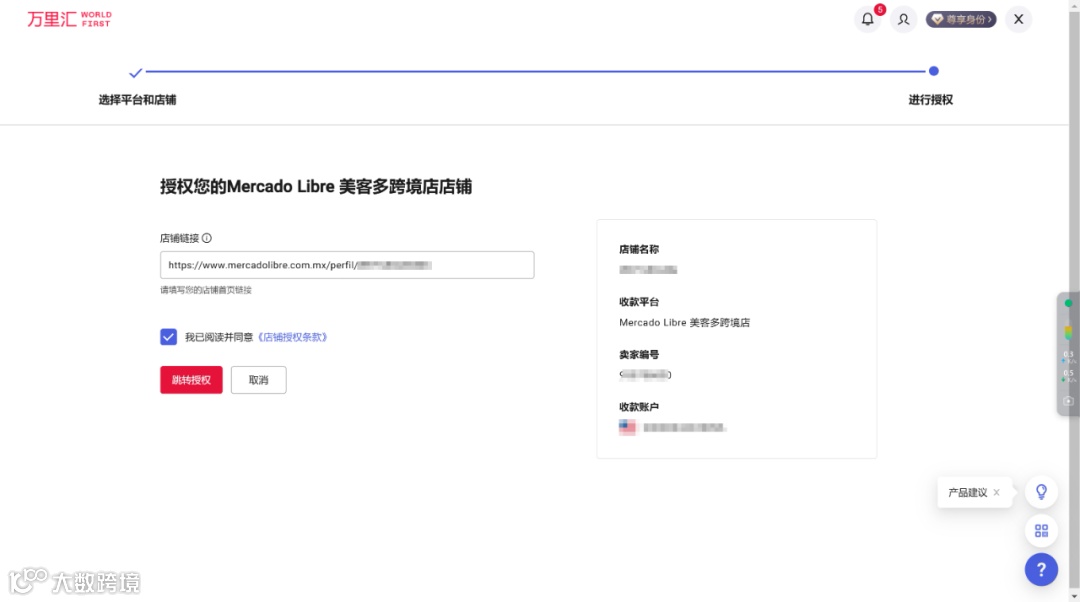Open the help question mark button
Screen dimensions: 1080x602
(1041, 570)
